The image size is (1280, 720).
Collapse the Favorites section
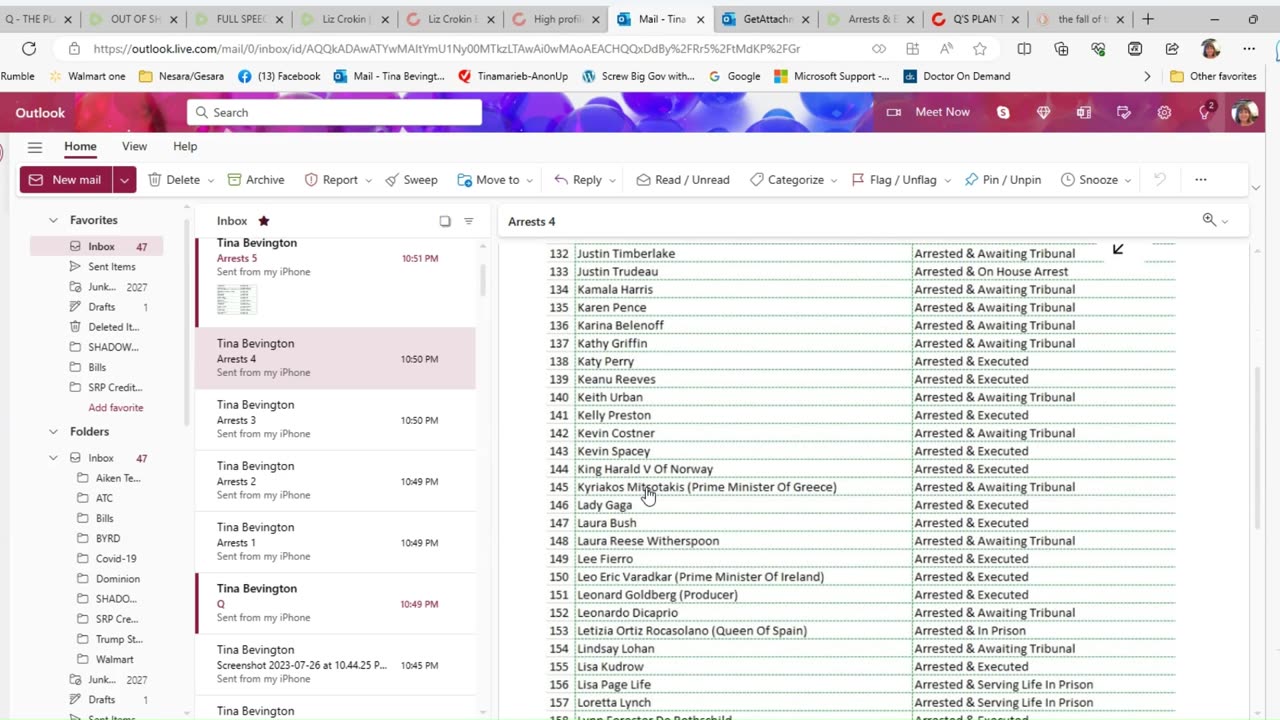[x=54, y=220]
